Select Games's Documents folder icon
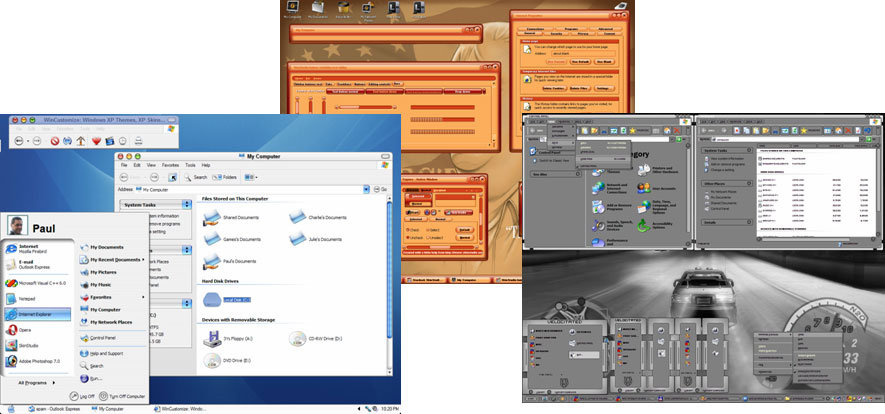Screen dimensions: 885x414 click(212, 239)
